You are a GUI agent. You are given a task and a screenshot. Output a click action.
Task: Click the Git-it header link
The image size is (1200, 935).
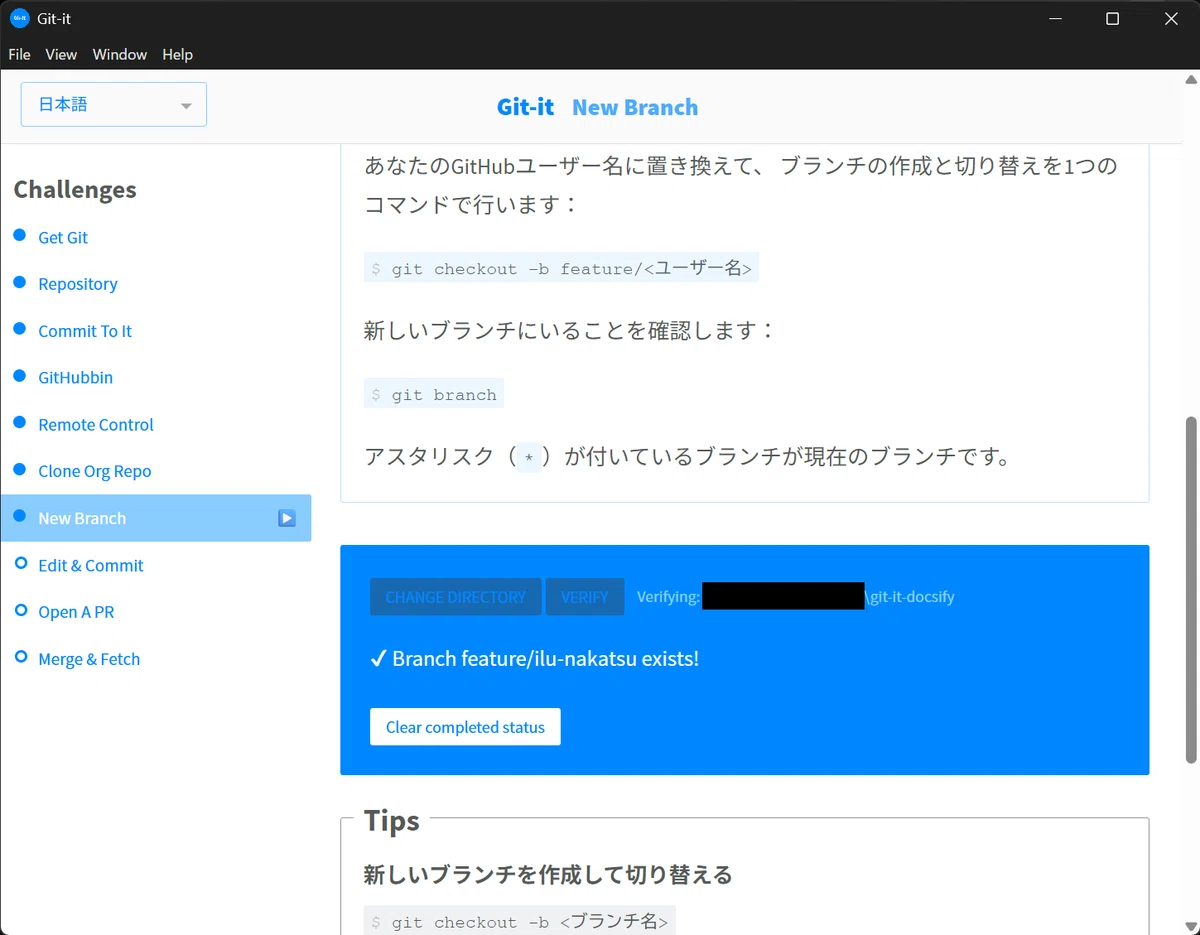[x=525, y=107]
